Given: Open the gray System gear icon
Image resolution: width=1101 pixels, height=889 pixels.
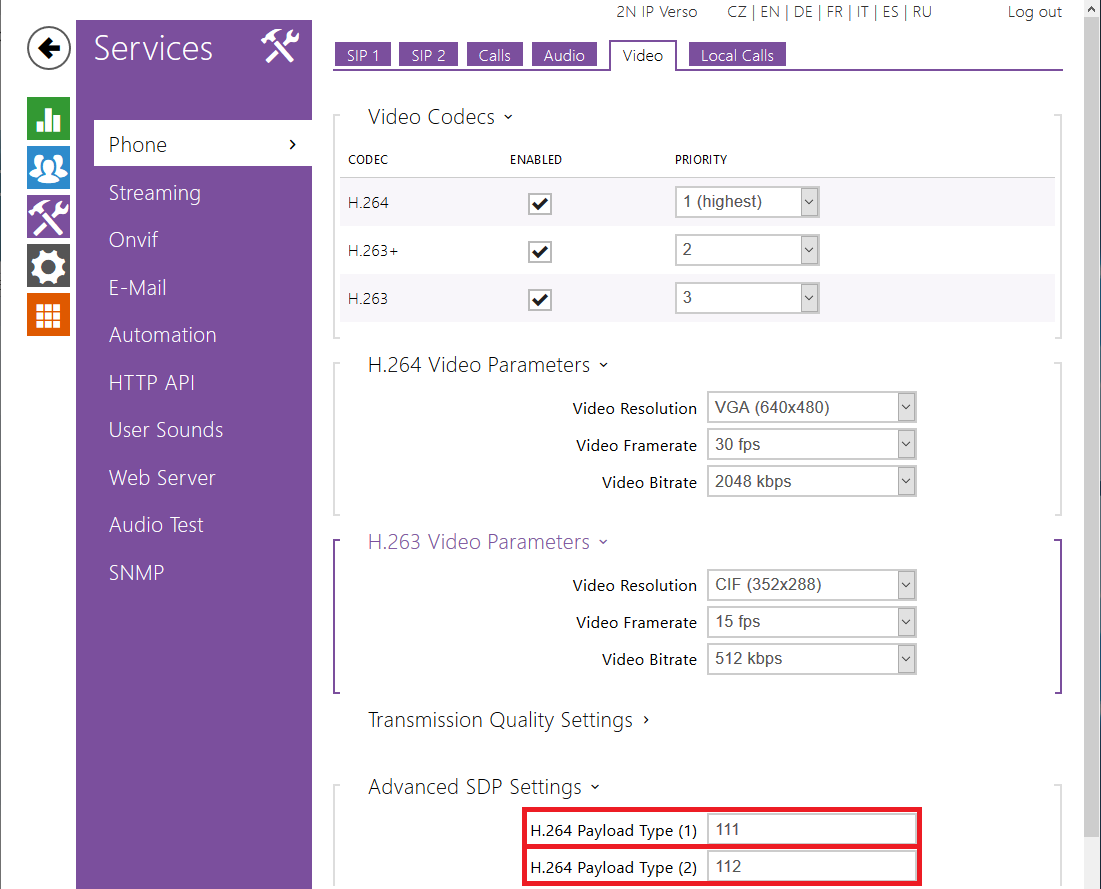Looking at the screenshot, I should pos(48,265).
